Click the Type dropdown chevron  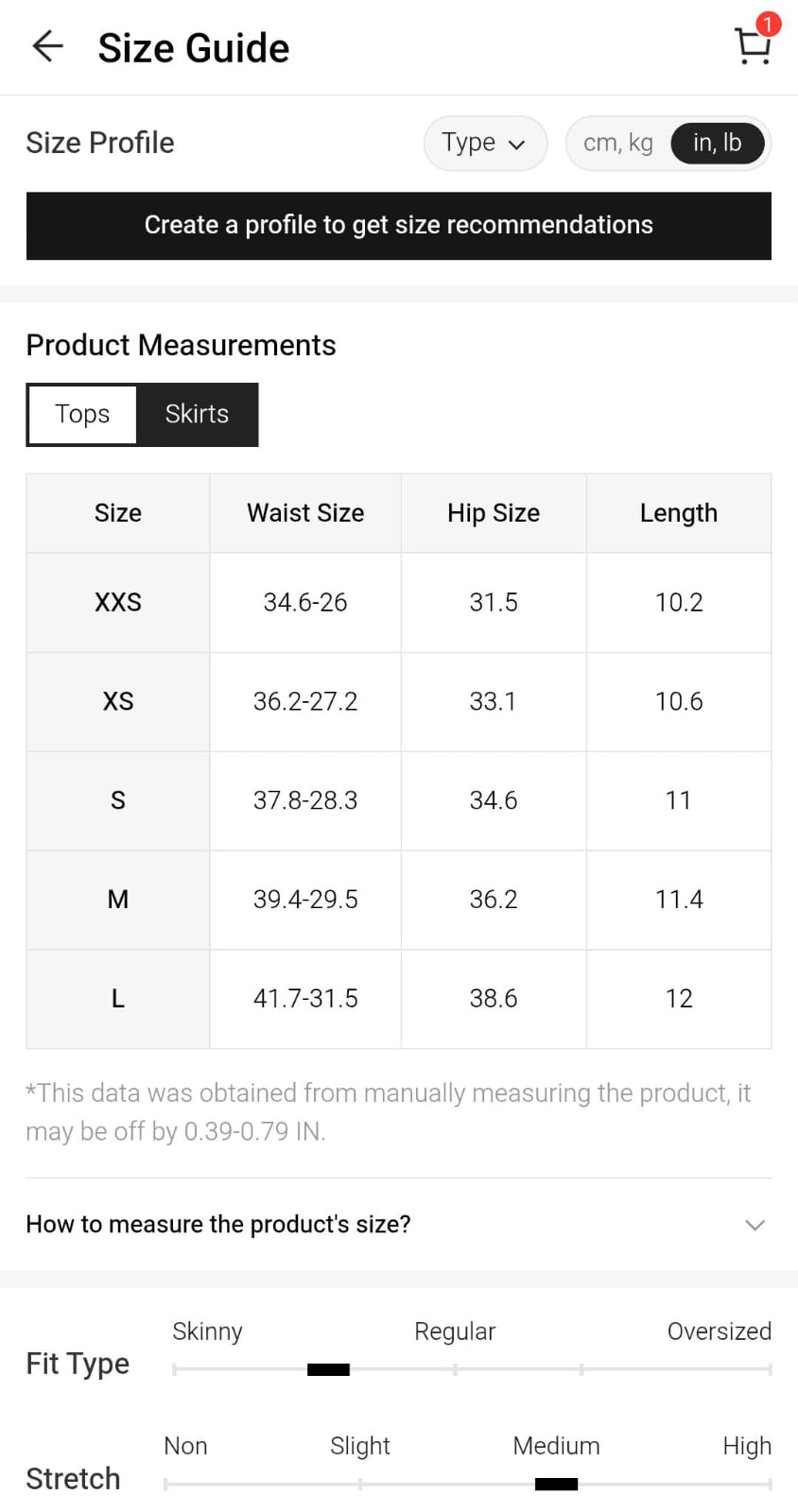click(x=516, y=145)
